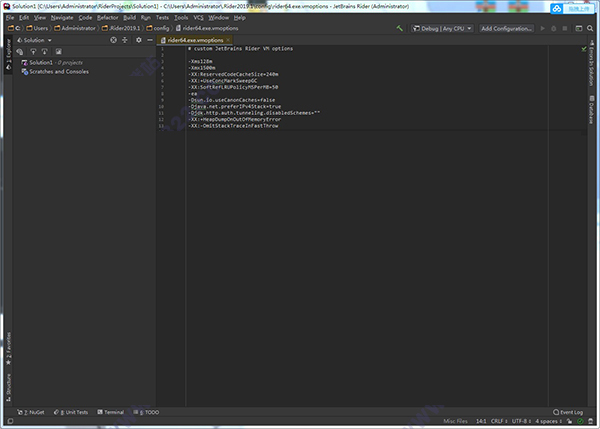The height and width of the screenshot is (429, 600).
Task: Open the Tests menu
Action: (x=162, y=18)
